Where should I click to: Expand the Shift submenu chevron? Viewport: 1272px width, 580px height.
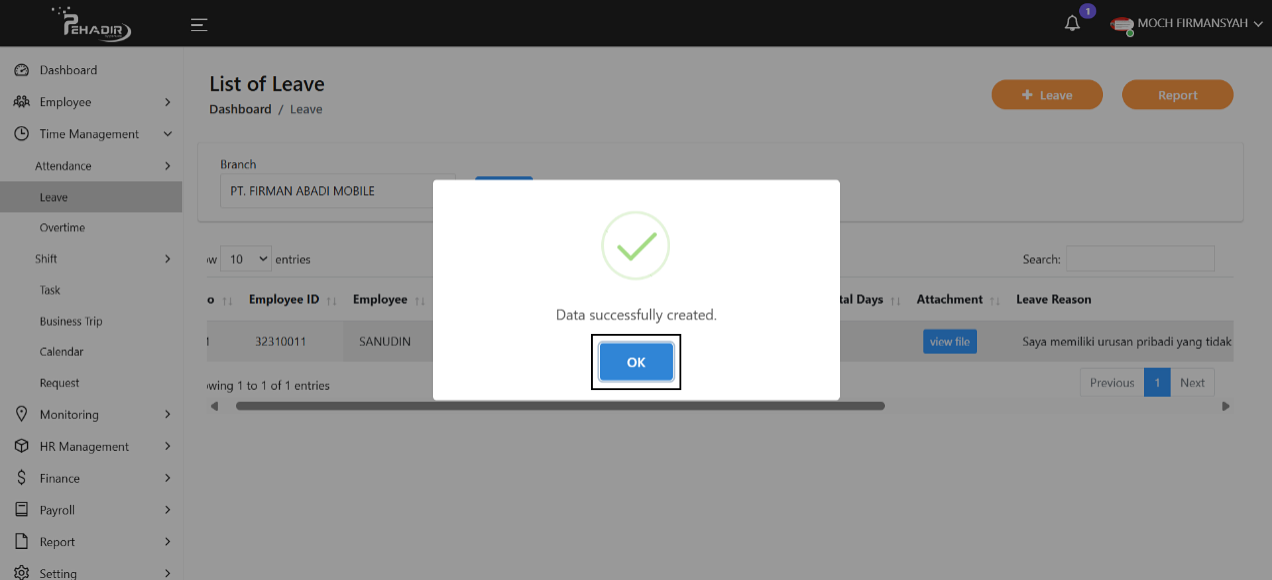click(x=167, y=259)
